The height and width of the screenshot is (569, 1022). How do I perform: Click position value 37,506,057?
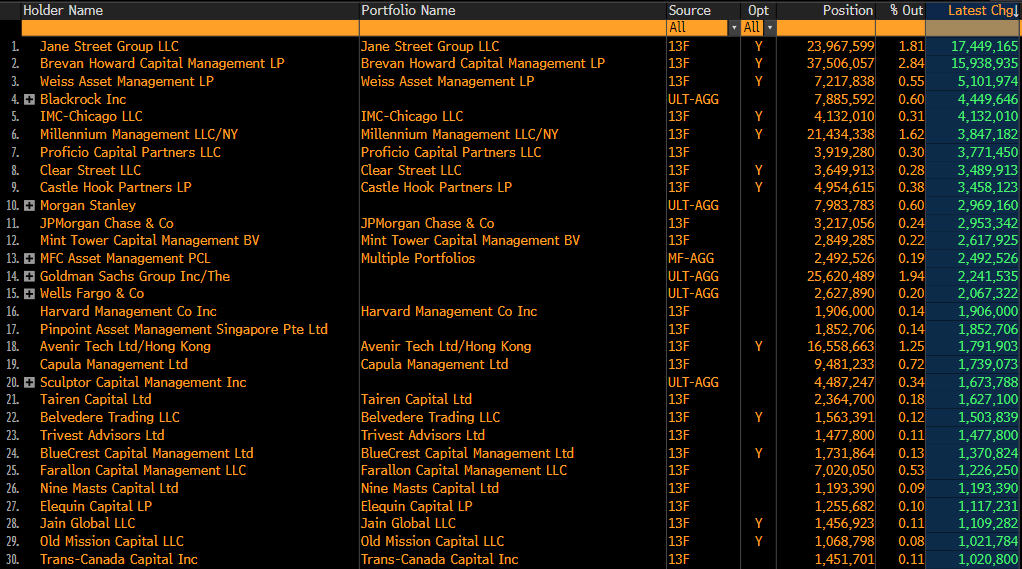pos(840,64)
